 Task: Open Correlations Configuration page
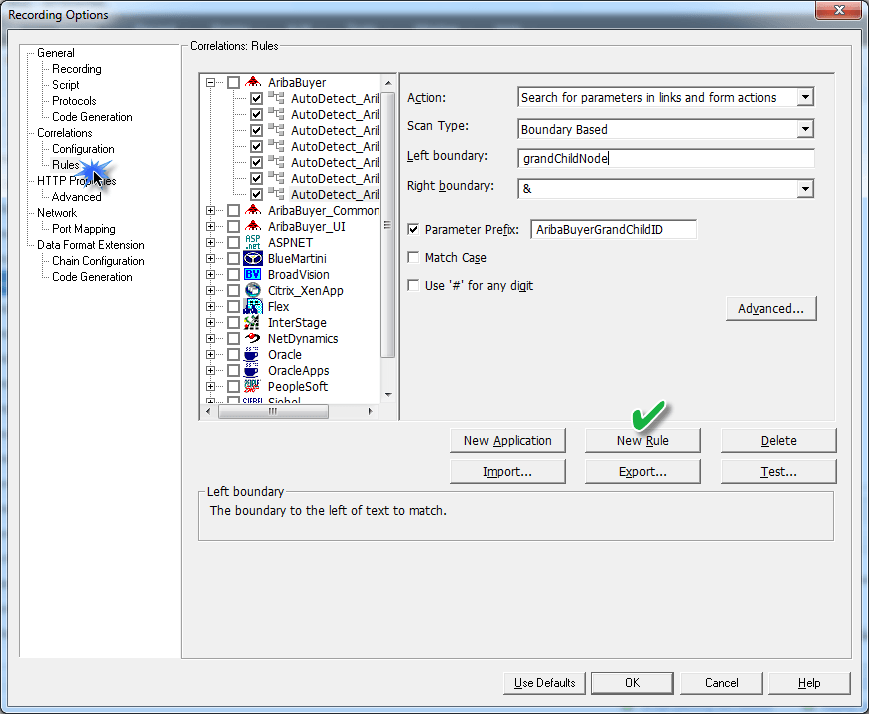pyautogui.click(x=83, y=149)
